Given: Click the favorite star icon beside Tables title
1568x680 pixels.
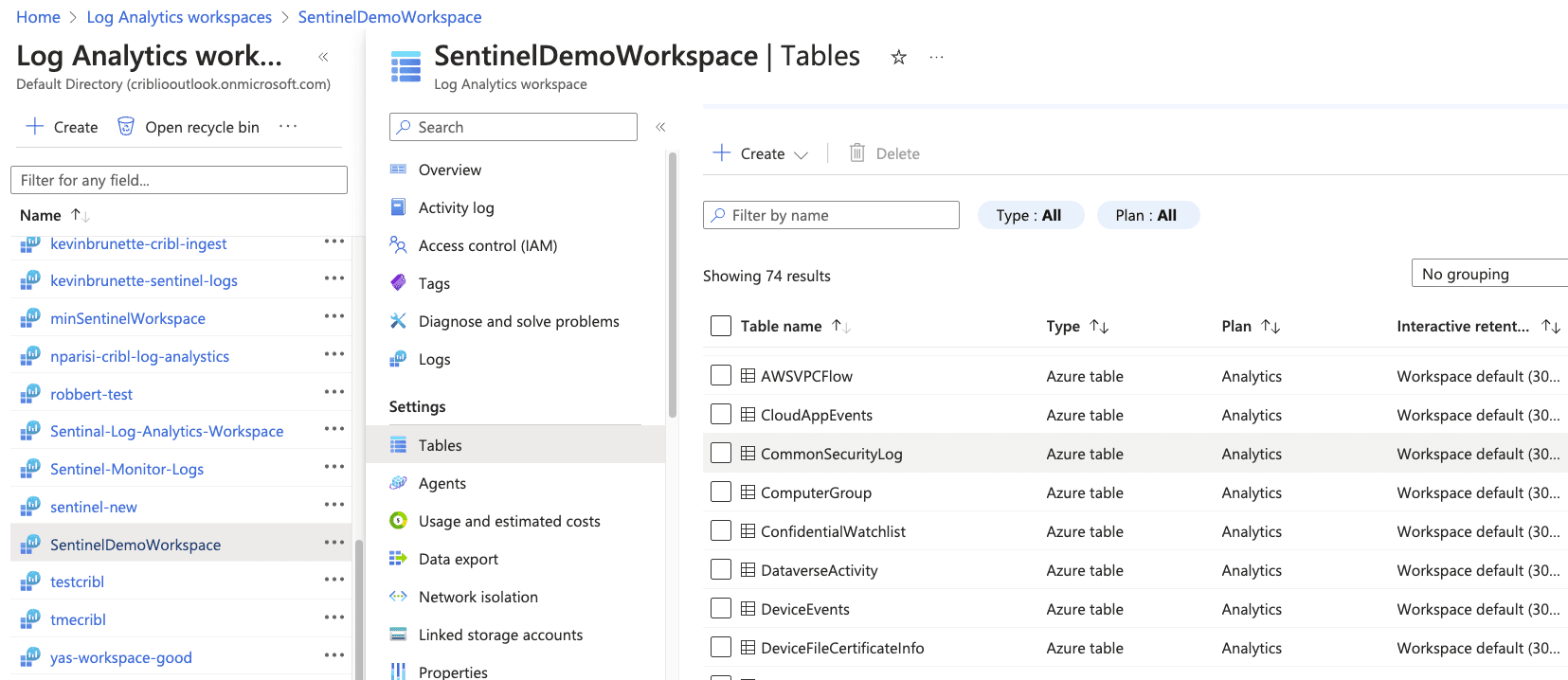Looking at the screenshot, I should click(898, 58).
